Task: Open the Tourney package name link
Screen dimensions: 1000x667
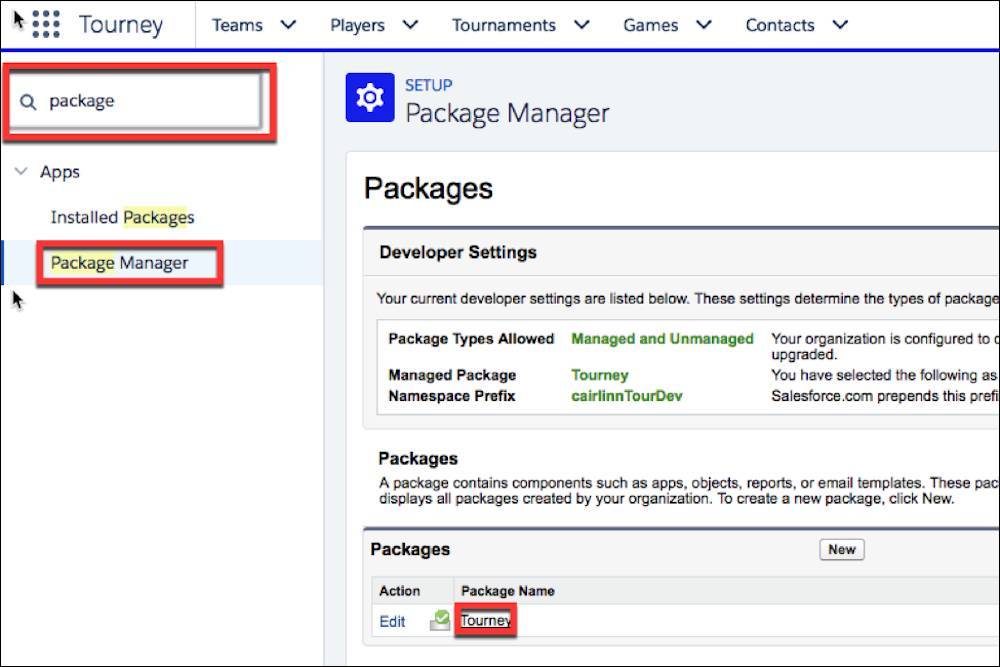Action: (485, 620)
